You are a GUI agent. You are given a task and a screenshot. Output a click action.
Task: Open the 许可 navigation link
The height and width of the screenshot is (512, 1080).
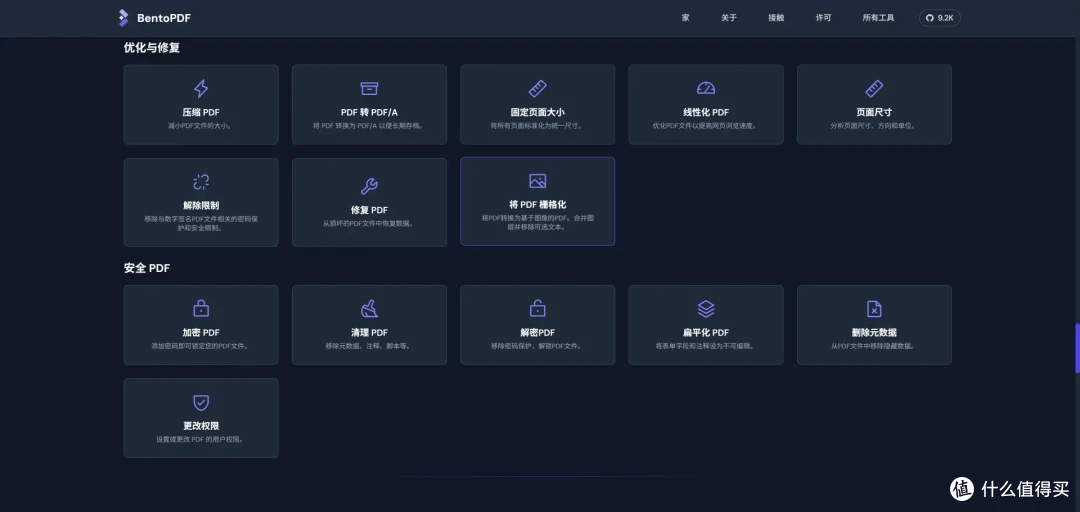click(x=823, y=18)
